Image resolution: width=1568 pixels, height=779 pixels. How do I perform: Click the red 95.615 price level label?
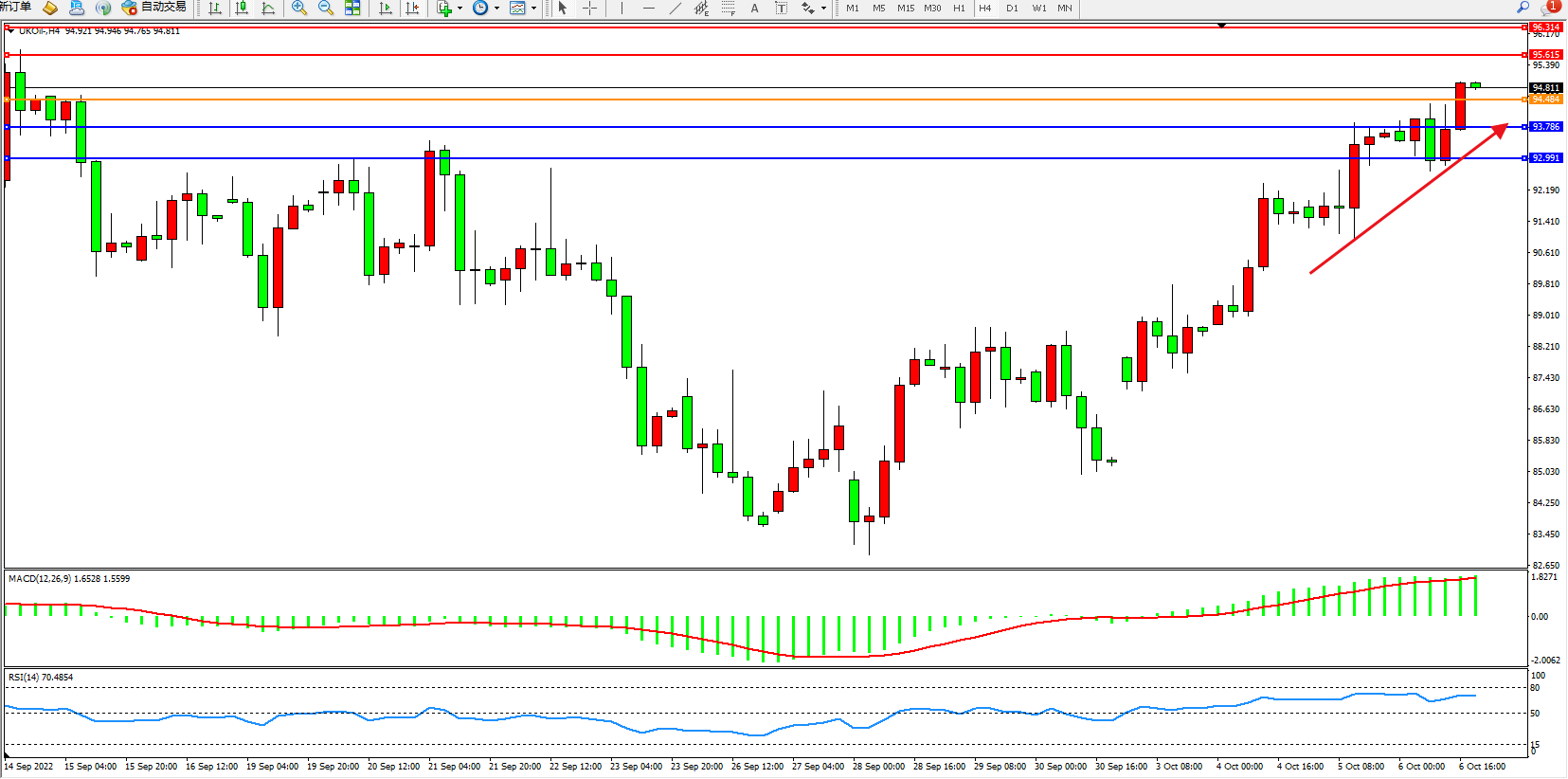coord(1545,55)
